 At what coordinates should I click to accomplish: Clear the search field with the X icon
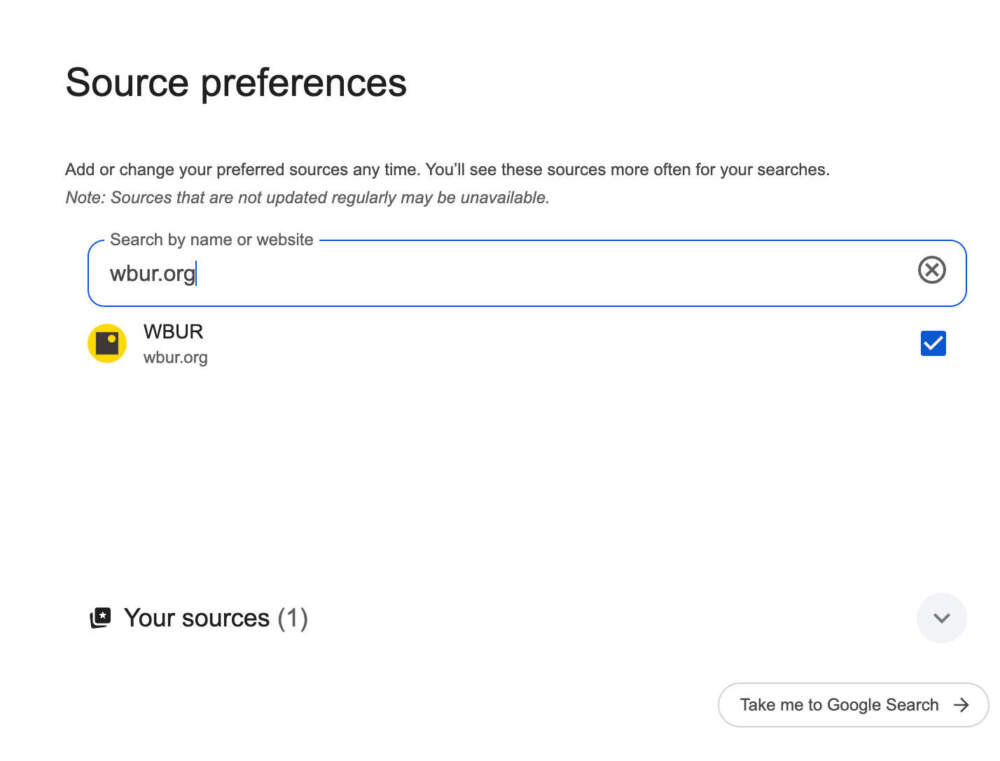click(x=931, y=270)
